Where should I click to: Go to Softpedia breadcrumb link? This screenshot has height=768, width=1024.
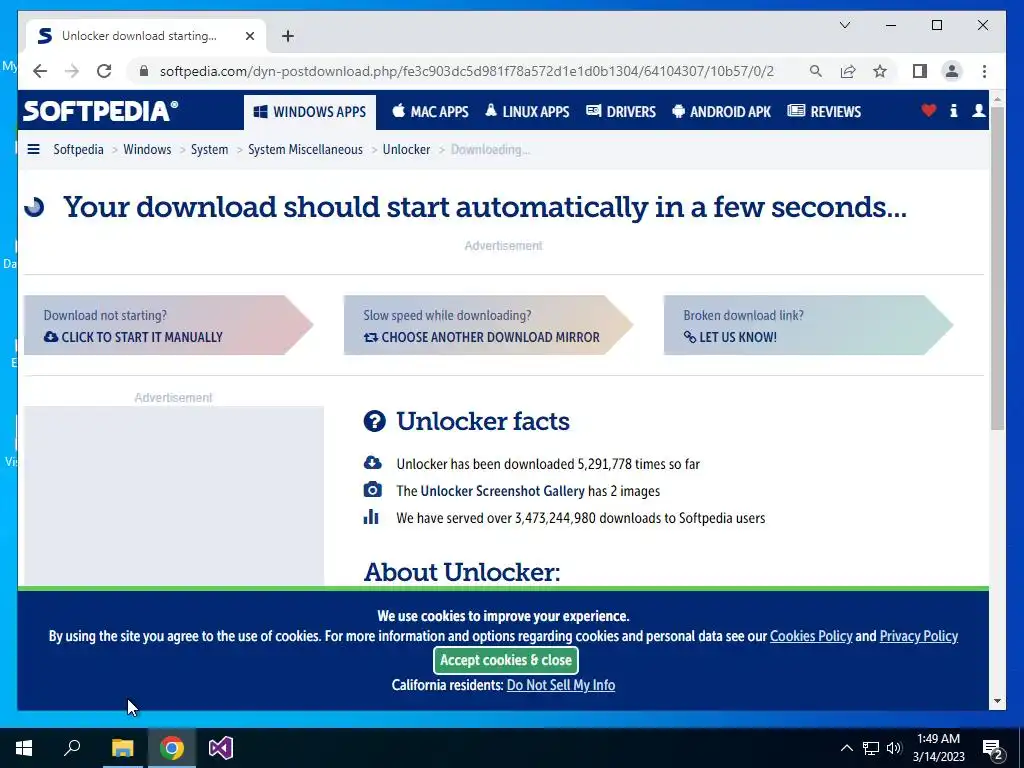[78, 150]
